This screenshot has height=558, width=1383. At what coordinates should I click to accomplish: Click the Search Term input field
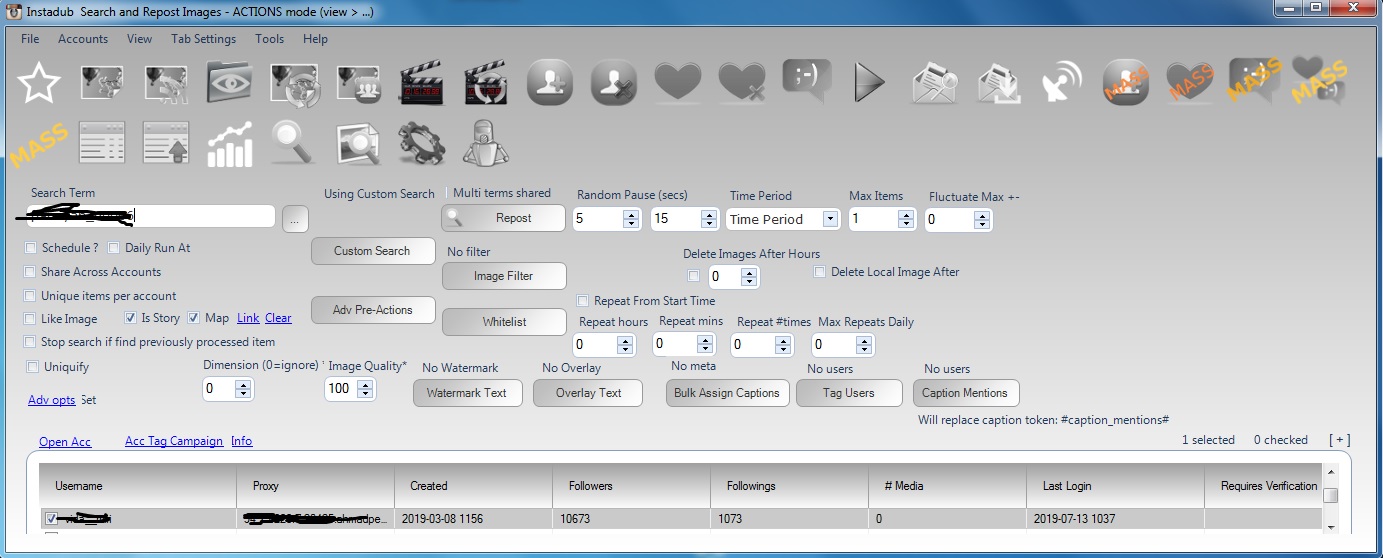pyautogui.click(x=150, y=216)
